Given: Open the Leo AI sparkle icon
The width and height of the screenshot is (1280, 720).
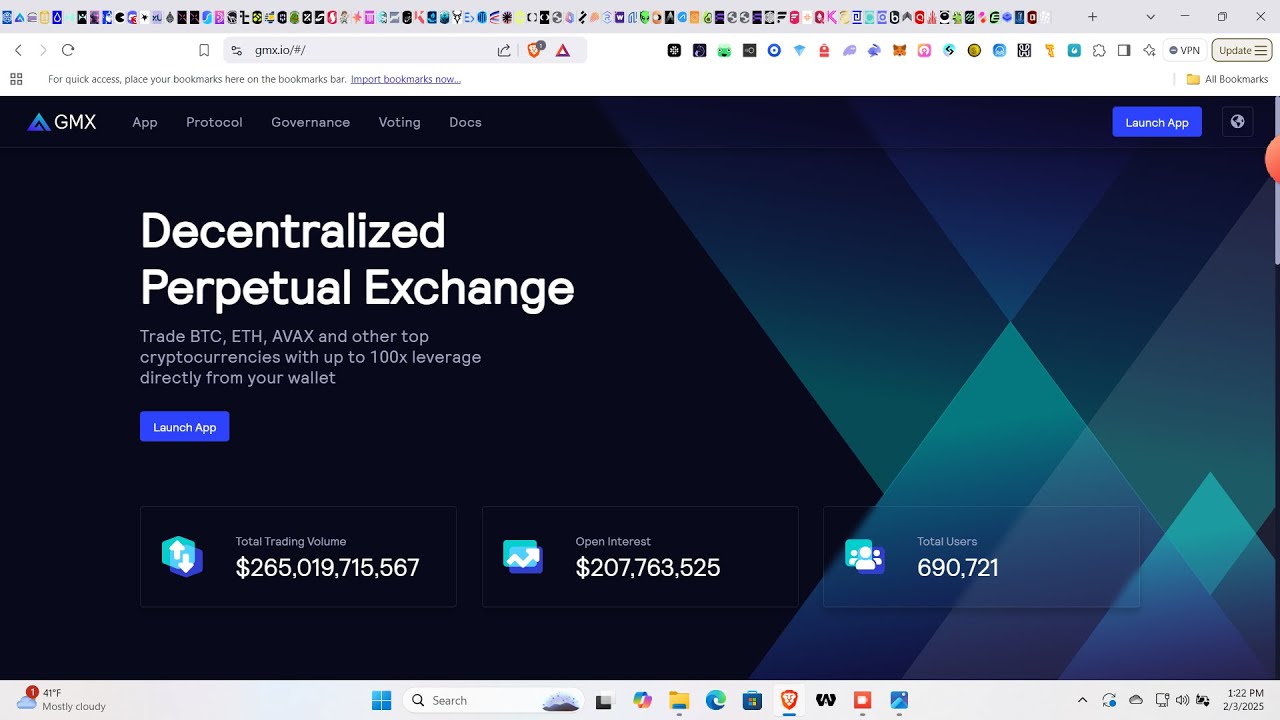Looking at the screenshot, I should point(1149,50).
